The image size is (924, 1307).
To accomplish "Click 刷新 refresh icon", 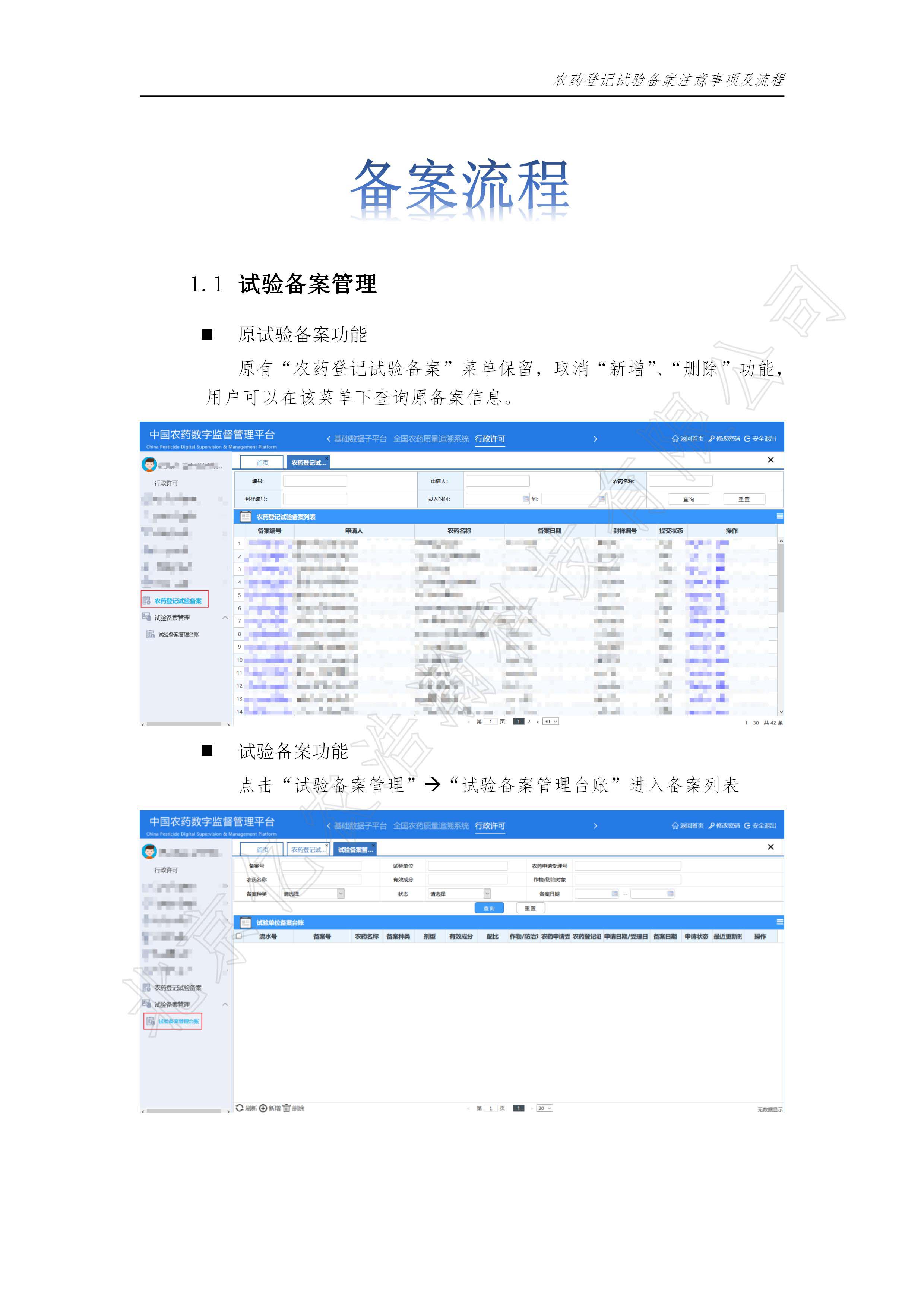I will pos(240,1108).
